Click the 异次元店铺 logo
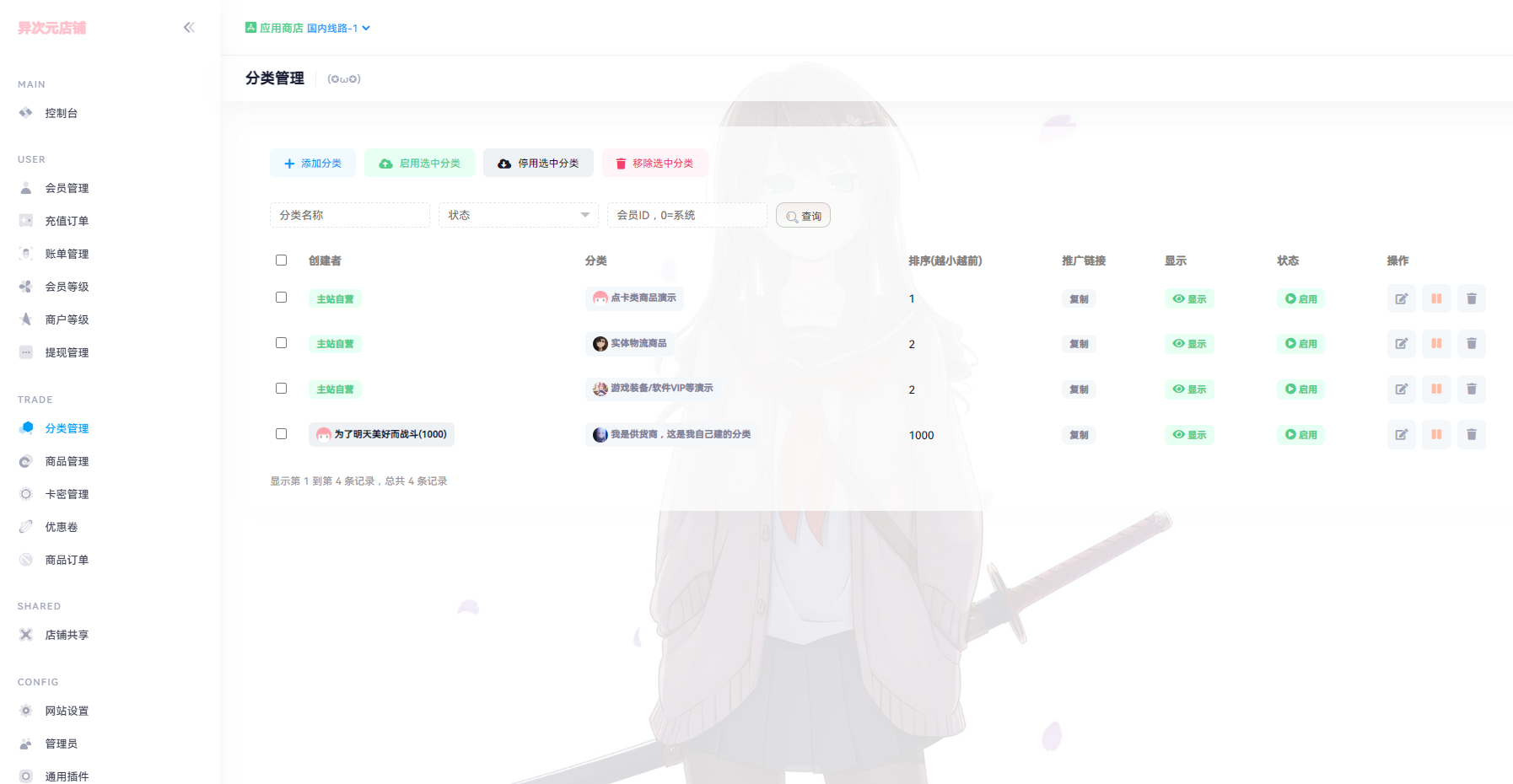 (51, 28)
